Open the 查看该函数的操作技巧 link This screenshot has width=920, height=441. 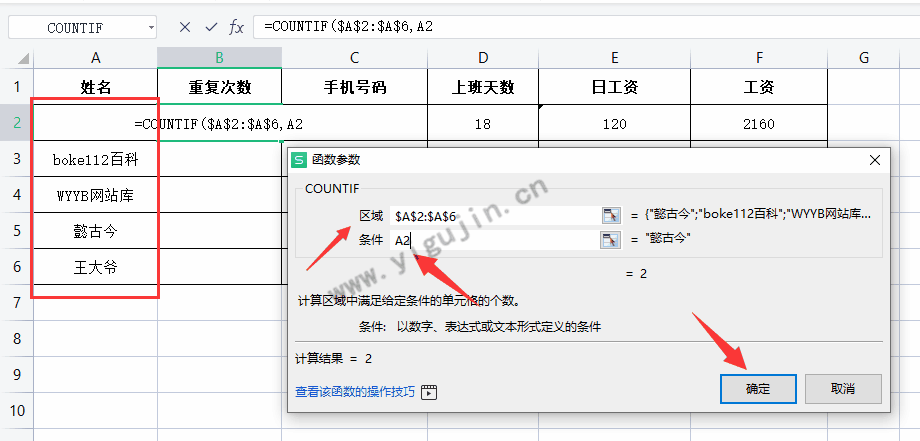pos(355,392)
